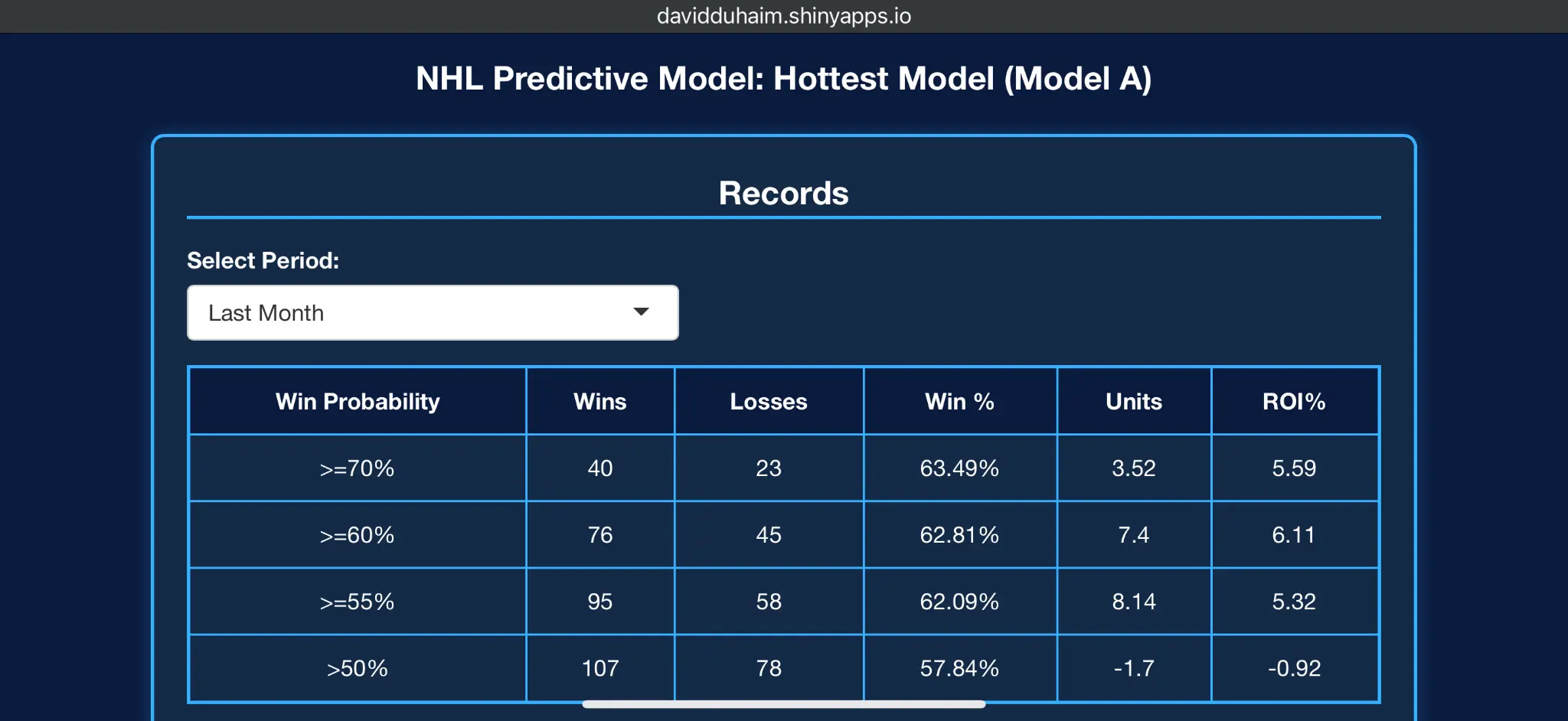Click the -0.92 ROI cell
Image resolution: width=1568 pixels, height=721 pixels.
click(1294, 668)
